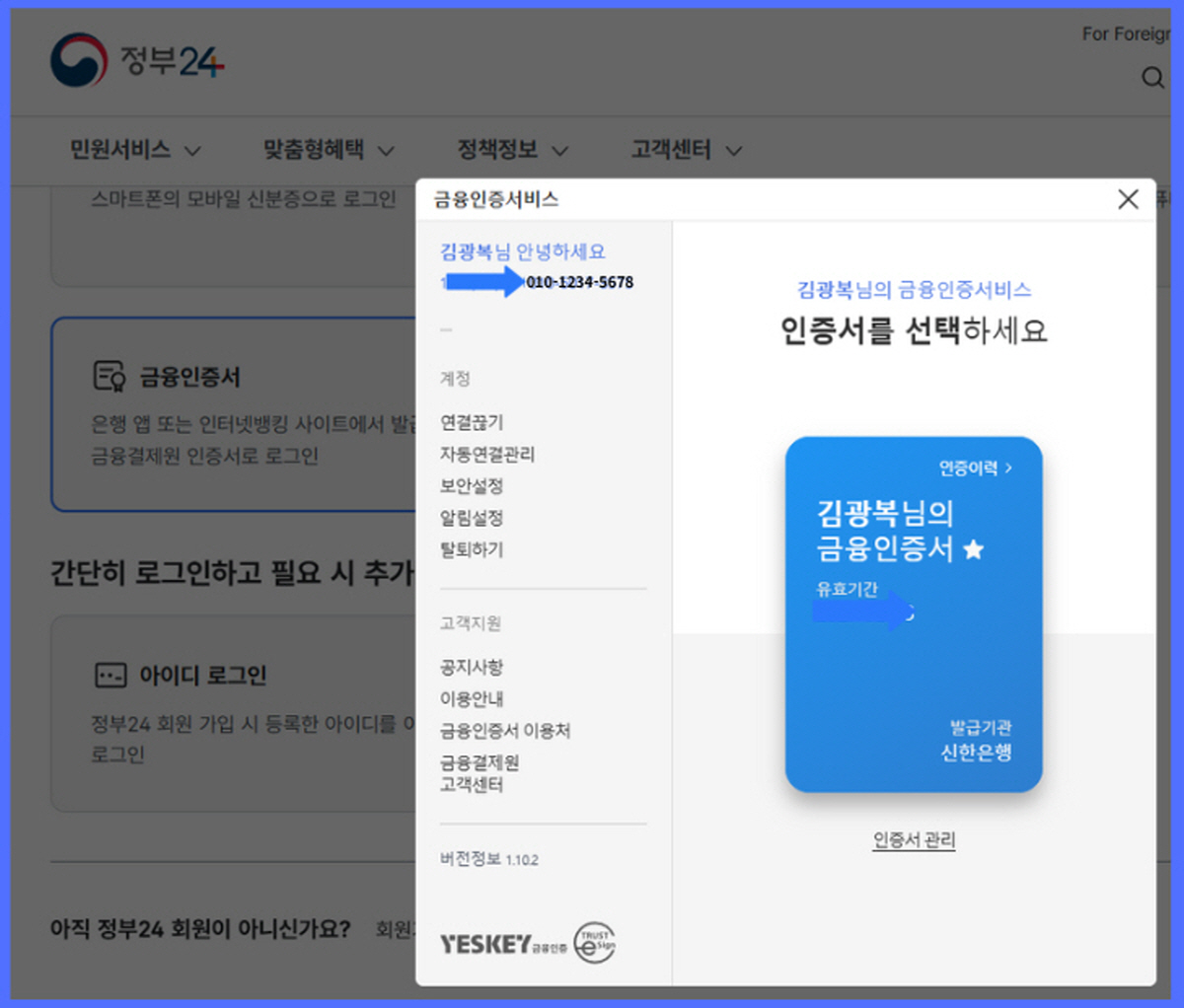Click the YESKEY 금융인증 logo
Screen dimensions: 1184x1008
click(x=489, y=943)
